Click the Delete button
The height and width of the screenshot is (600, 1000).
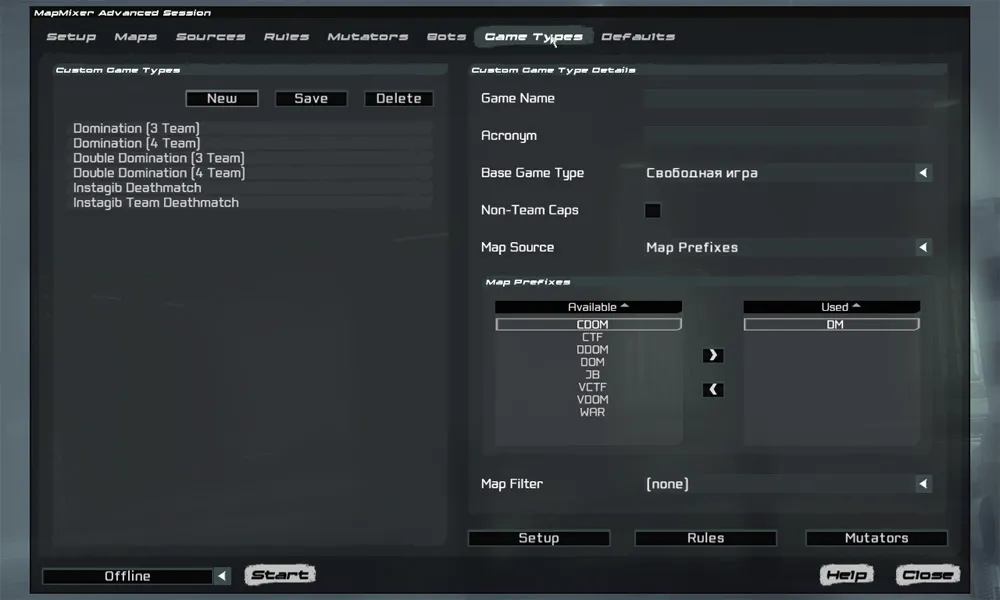coord(399,98)
